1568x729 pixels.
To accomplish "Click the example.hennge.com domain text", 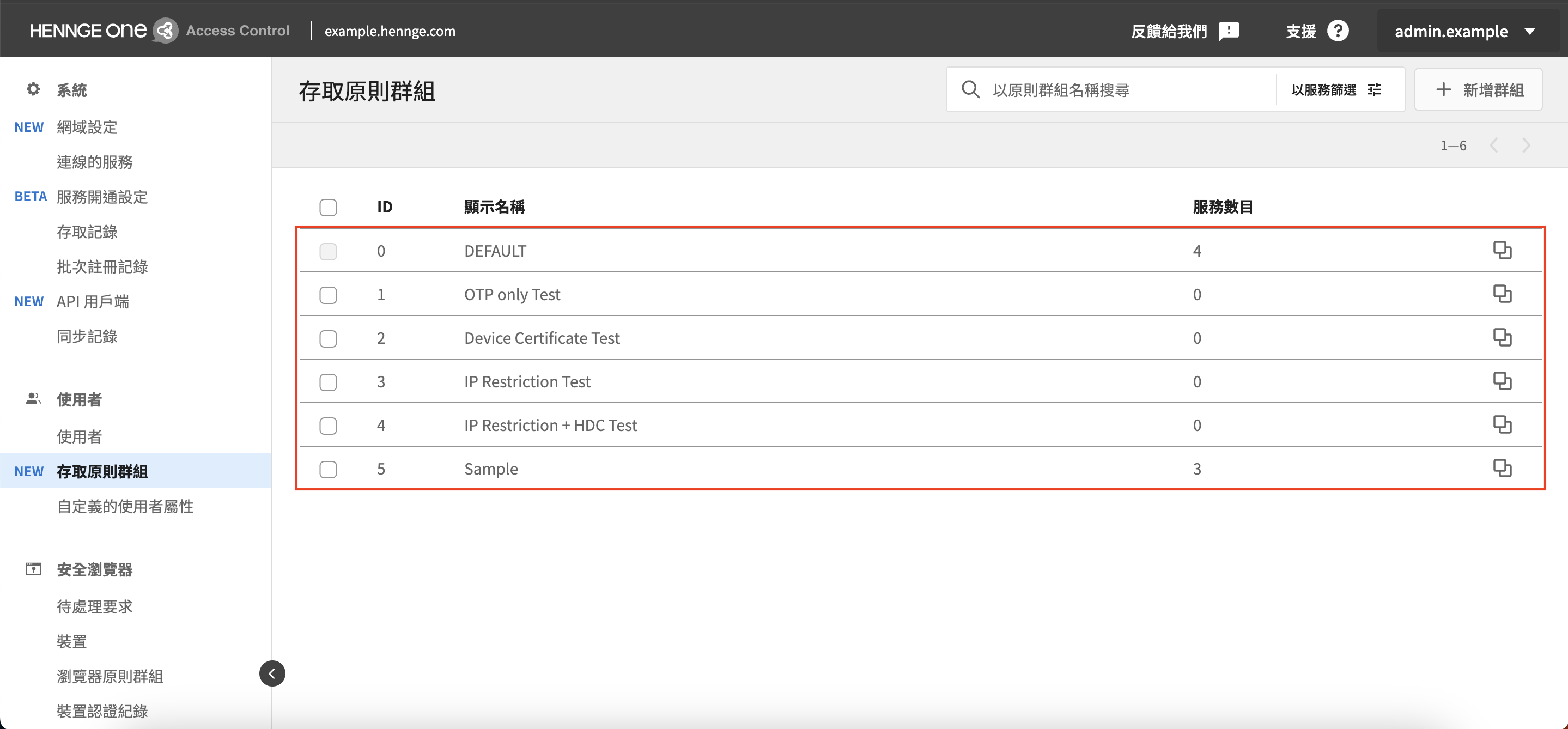I will point(390,31).
